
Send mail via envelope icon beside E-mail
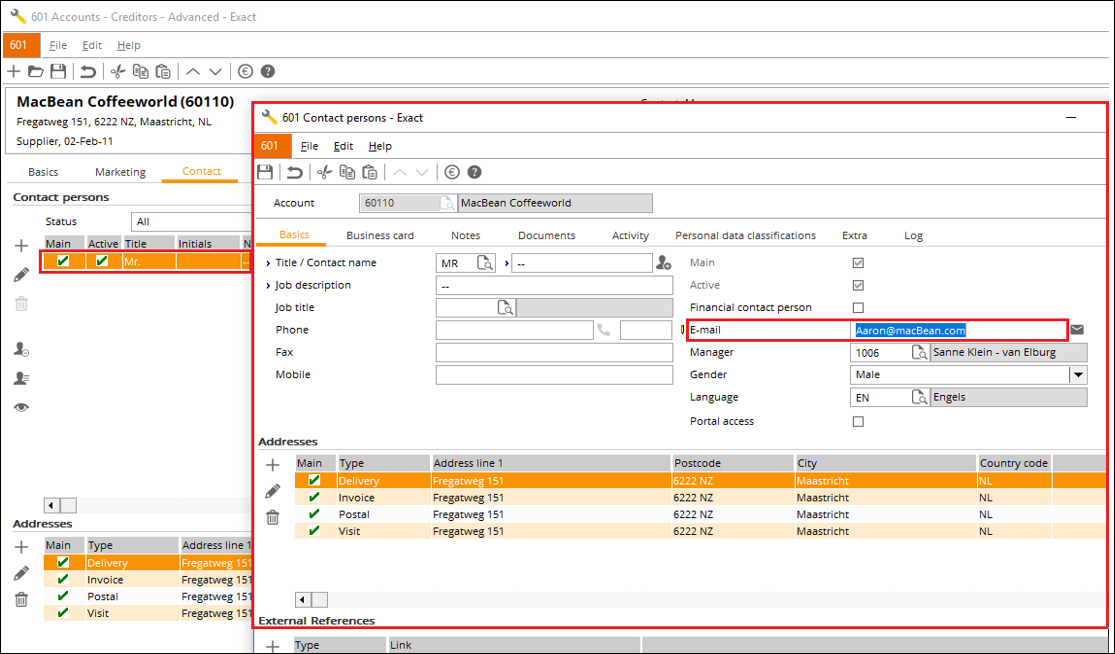[1077, 330]
